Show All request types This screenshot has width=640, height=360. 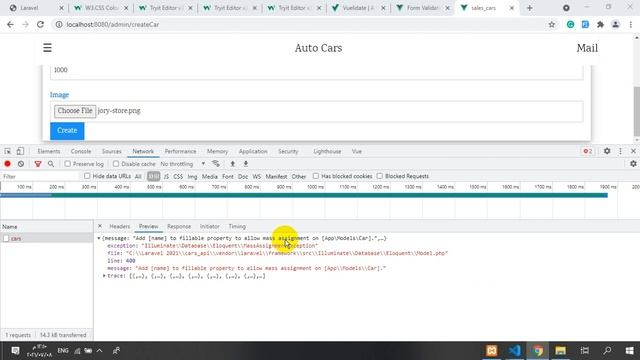click(x=138, y=176)
